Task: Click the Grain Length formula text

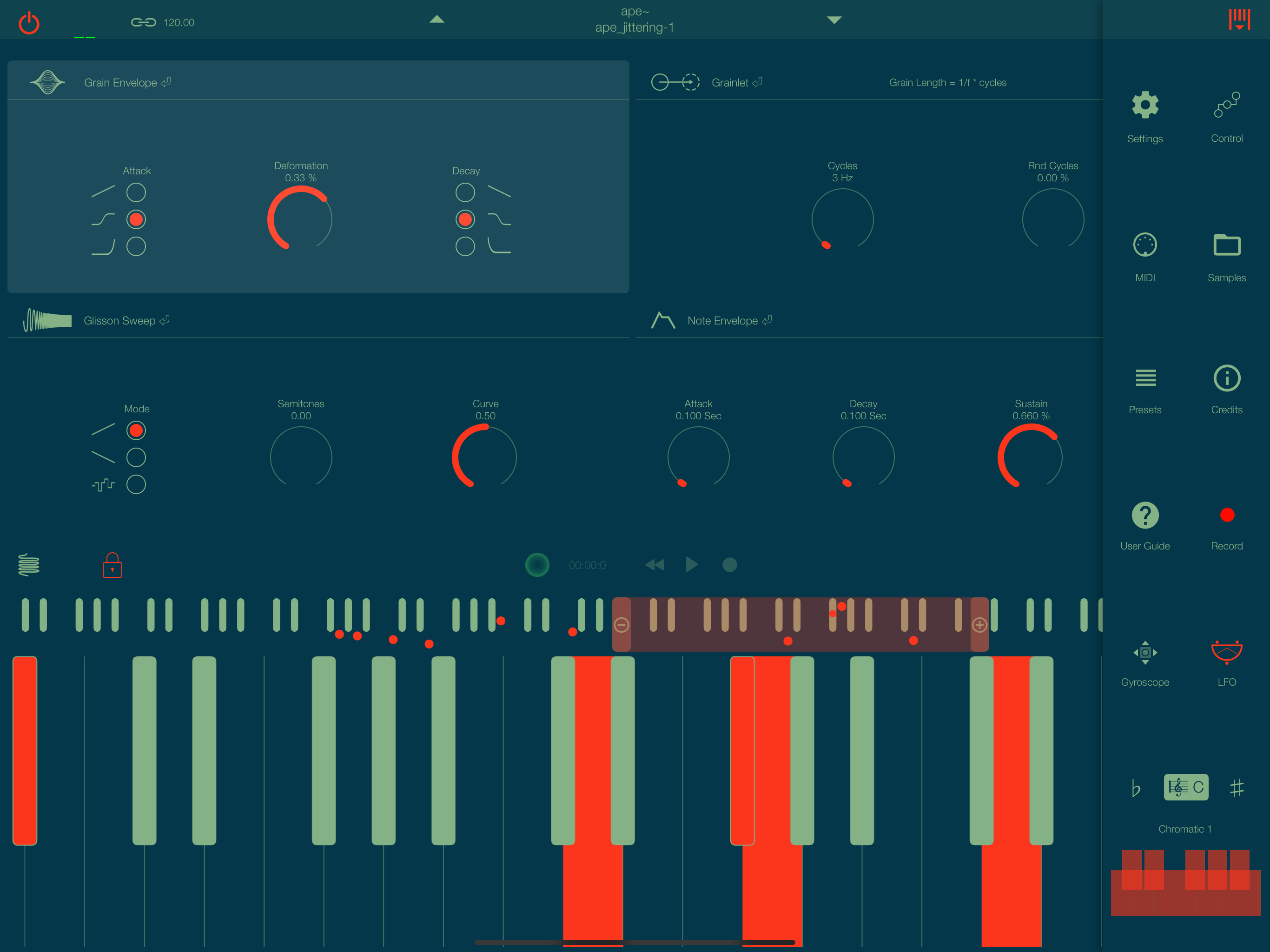Action: tap(947, 82)
